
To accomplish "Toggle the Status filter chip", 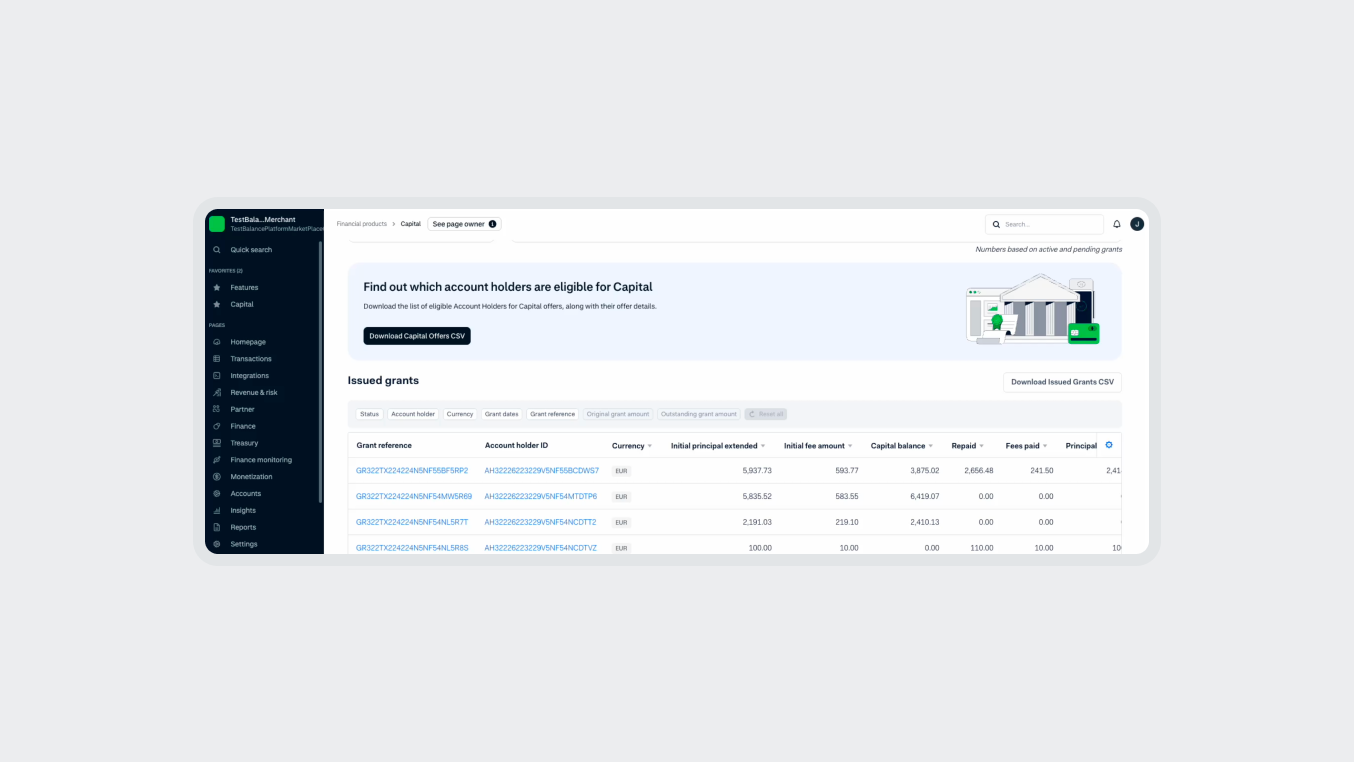I will pyautogui.click(x=369, y=413).
